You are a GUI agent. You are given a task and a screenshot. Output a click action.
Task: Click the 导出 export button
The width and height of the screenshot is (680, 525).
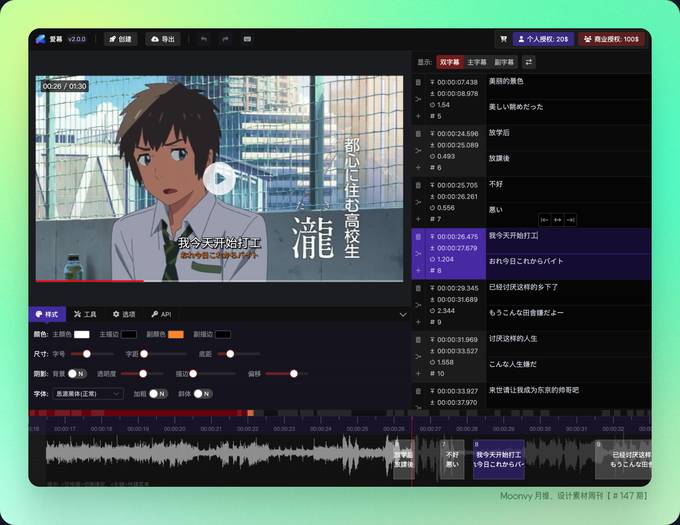point(163,39)
